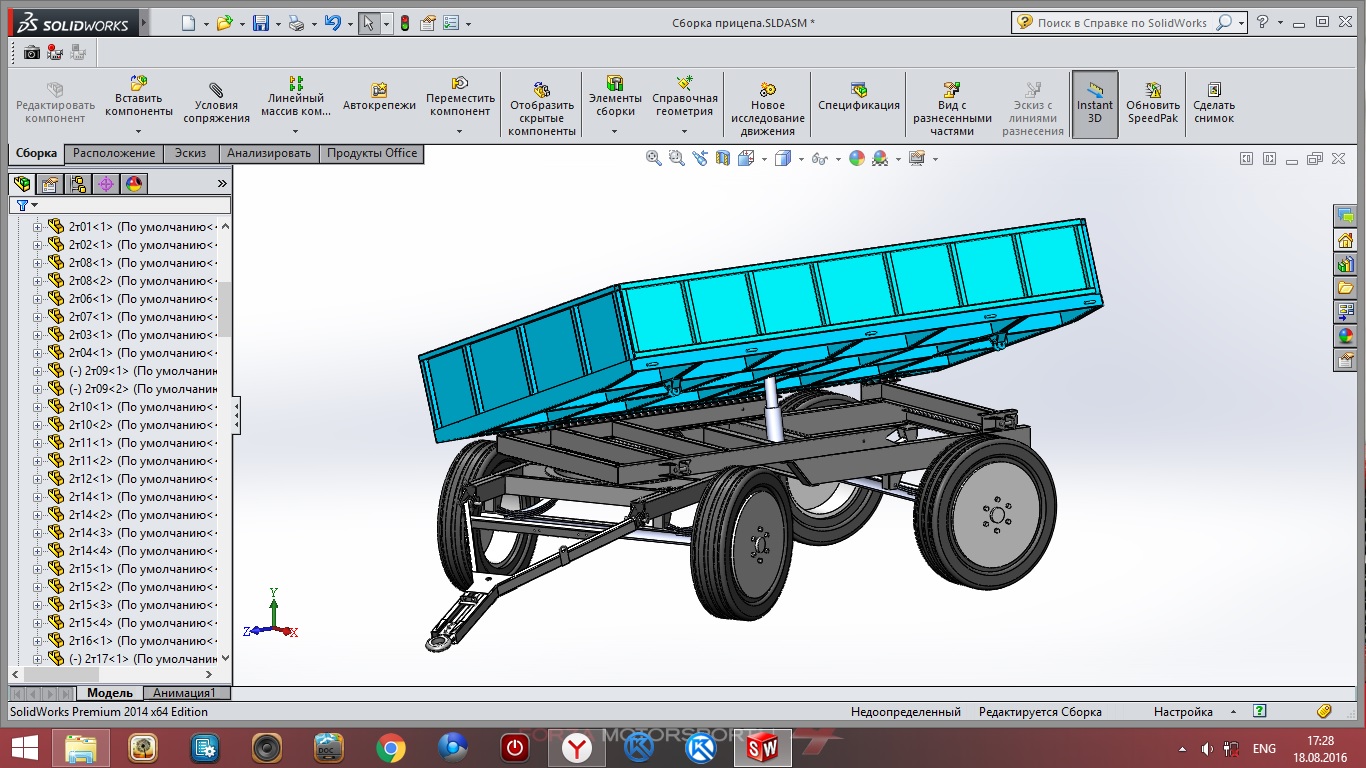Click the ENG language indicator
Image resolution: width=1366 pixels, height=768 pixels.
[1264, 749]
